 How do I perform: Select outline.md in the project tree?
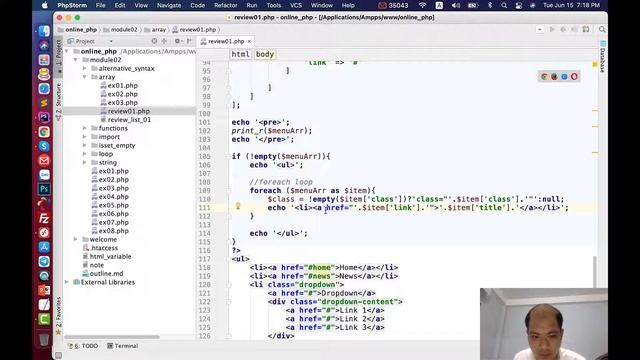click(106, 273)
